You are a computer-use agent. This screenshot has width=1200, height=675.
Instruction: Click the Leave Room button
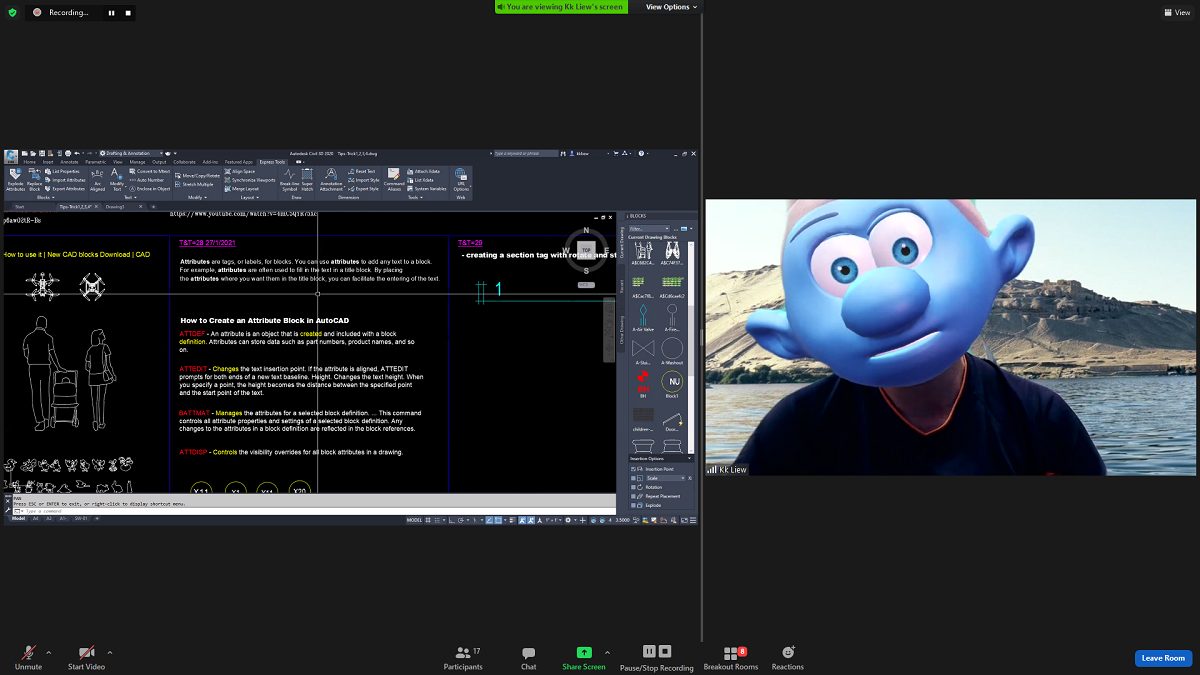point(1163,658)
